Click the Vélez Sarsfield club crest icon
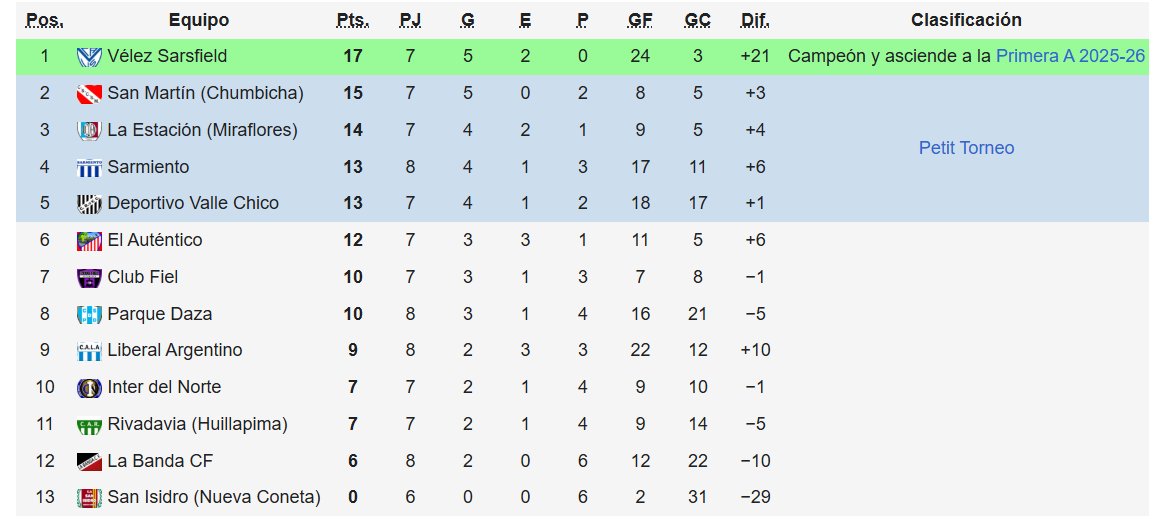This screenshot has height=524, width=1162. pyautogui.click(x=89, y=57)
